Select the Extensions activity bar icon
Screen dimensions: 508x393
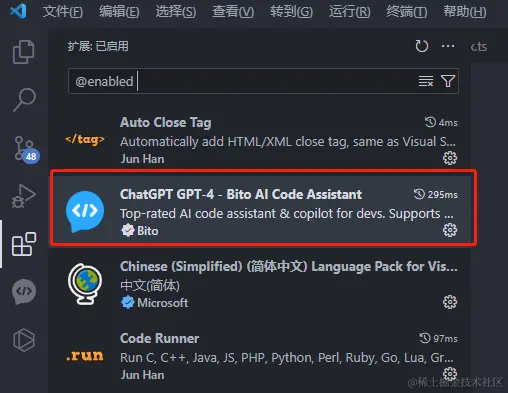coord(24,244)
